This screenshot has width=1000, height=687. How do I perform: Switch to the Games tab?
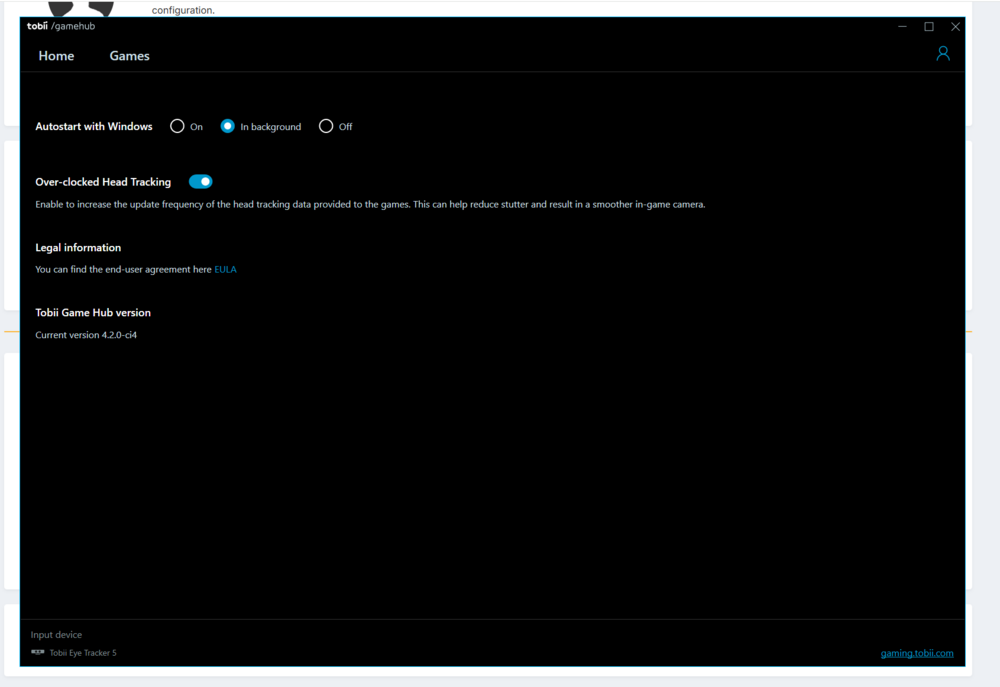click(x=129, y=56)
